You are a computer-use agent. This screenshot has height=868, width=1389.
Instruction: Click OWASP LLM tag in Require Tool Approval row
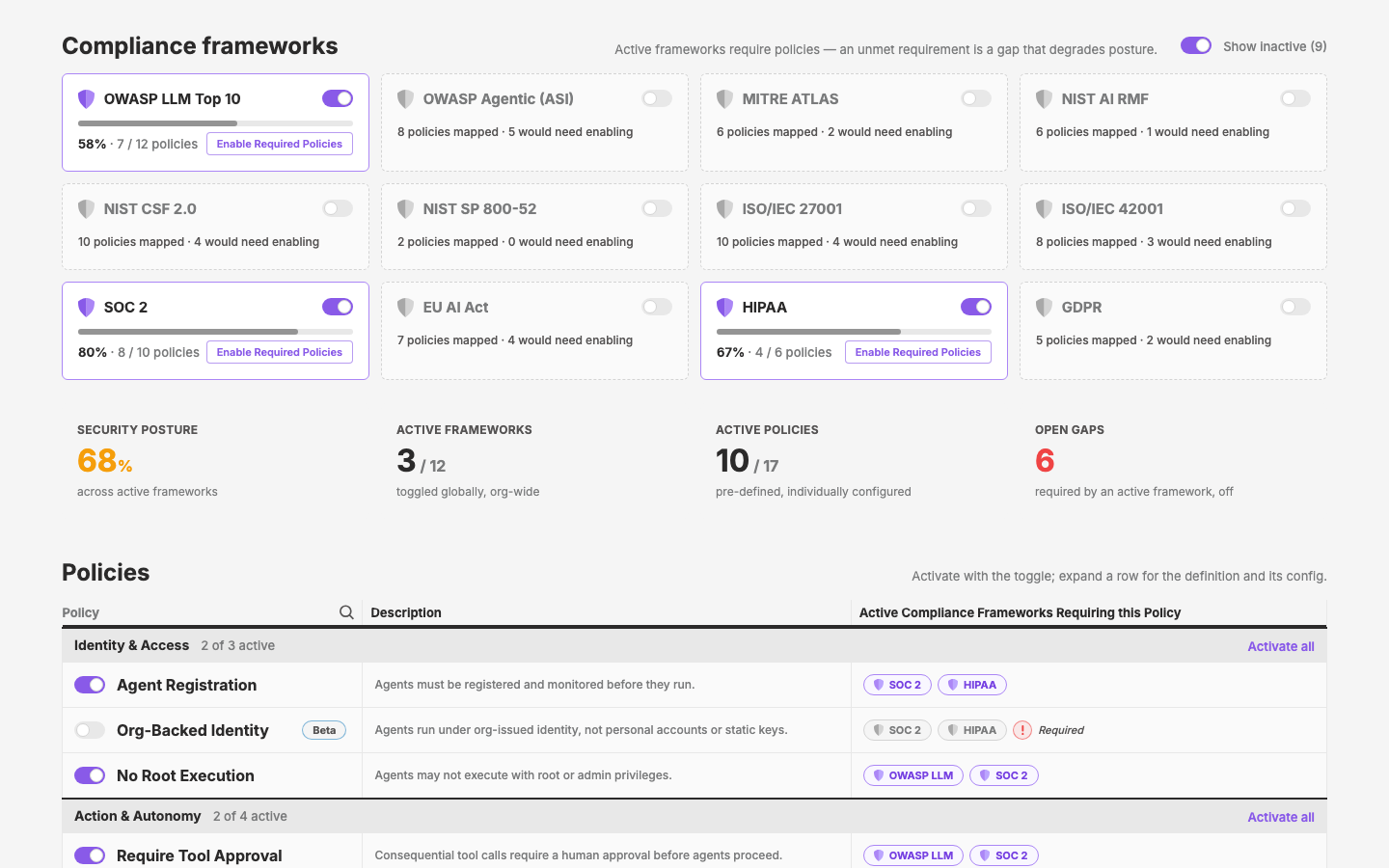pyautogui.click(x=912, y=855)
